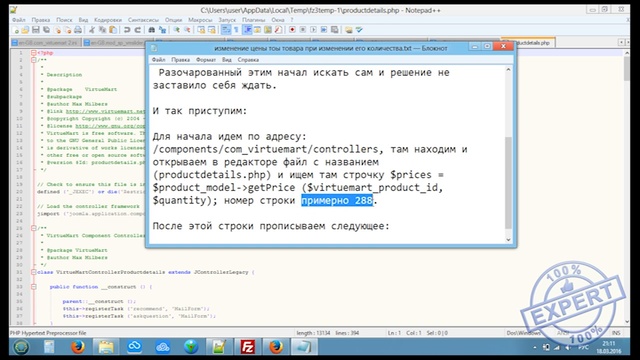The width and height of the screenshot is (640, 360).
Task: Click 'length : 13134' in status bar
Action: point(313,333)
